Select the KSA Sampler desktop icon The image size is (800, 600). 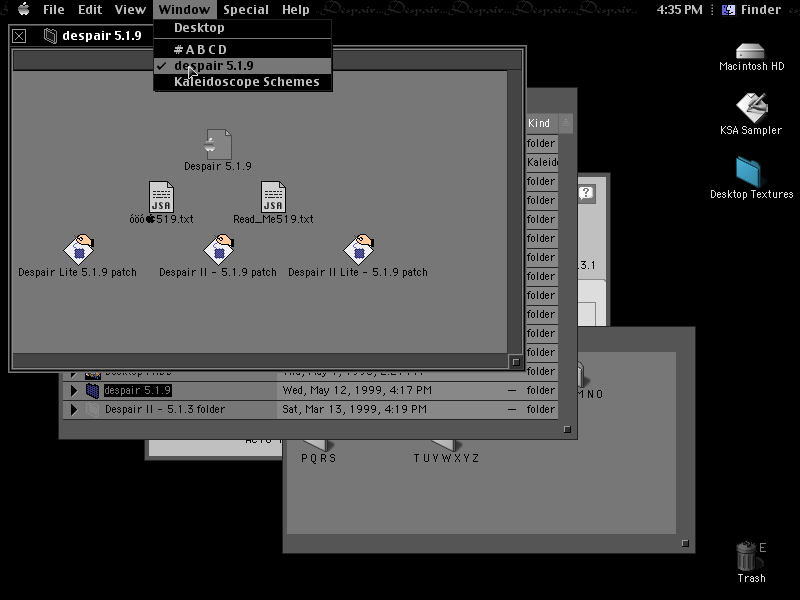point(751,107)
